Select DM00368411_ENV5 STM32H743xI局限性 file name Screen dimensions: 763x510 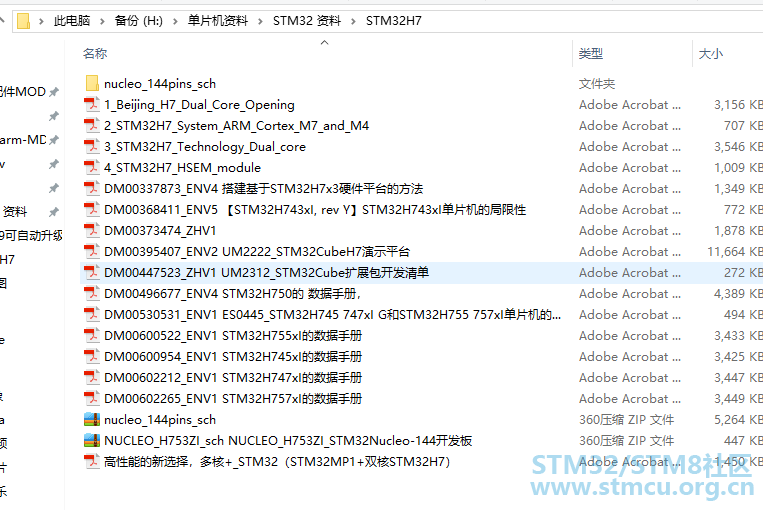point(315,209)
